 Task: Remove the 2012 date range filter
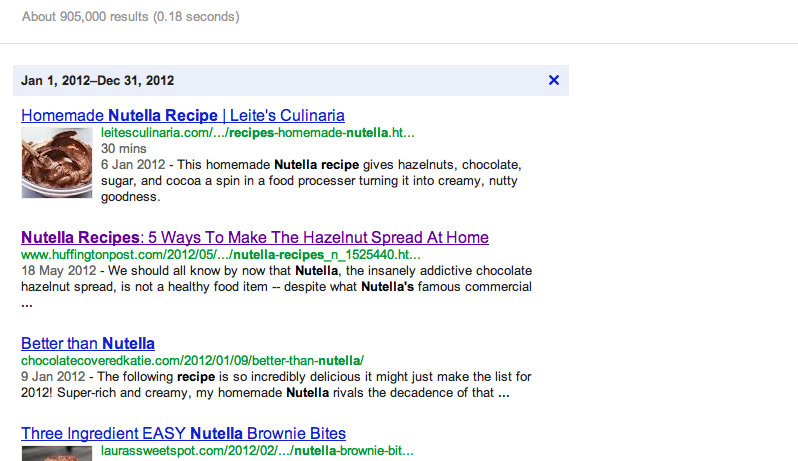[554, 80]
